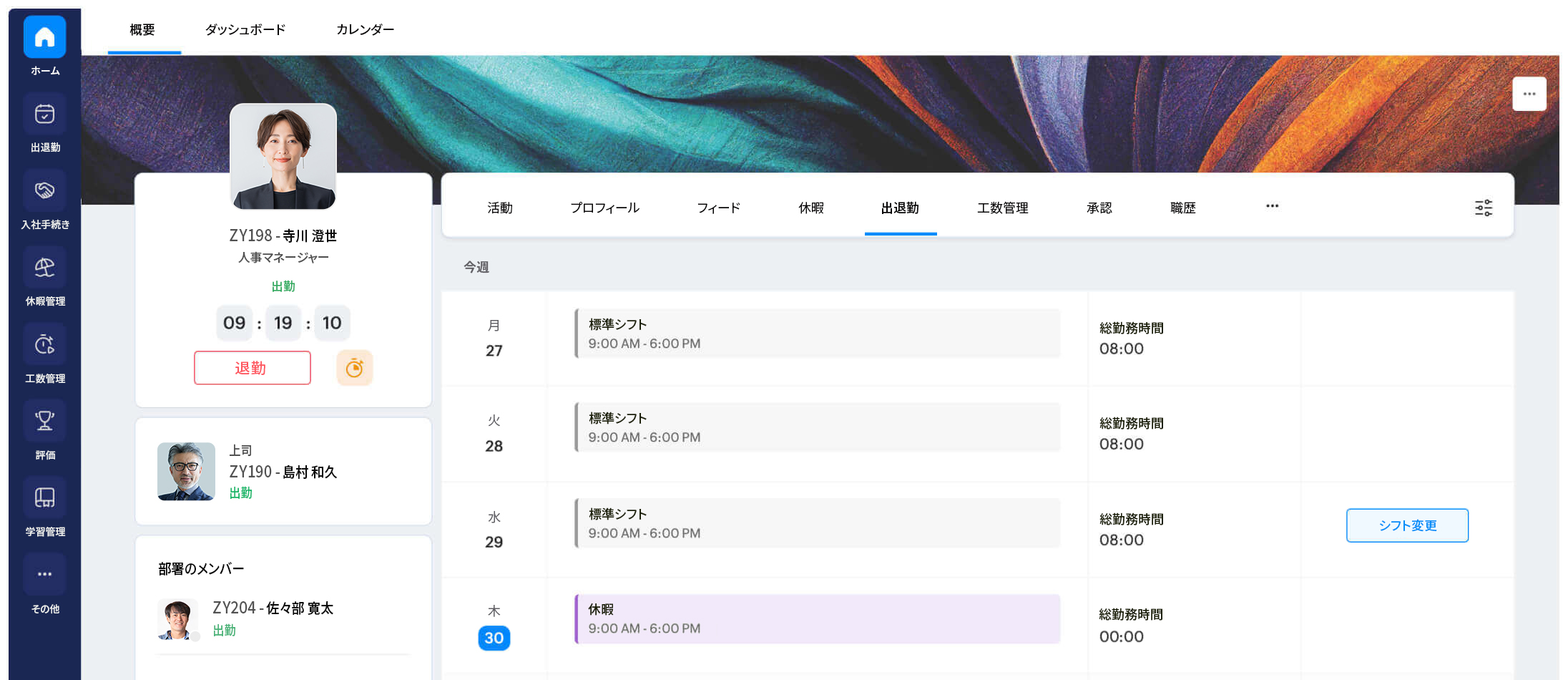Expand the overflow tabs ellipsis next to 職歴
This screenshot has height=680, width=1568.
1272,207
